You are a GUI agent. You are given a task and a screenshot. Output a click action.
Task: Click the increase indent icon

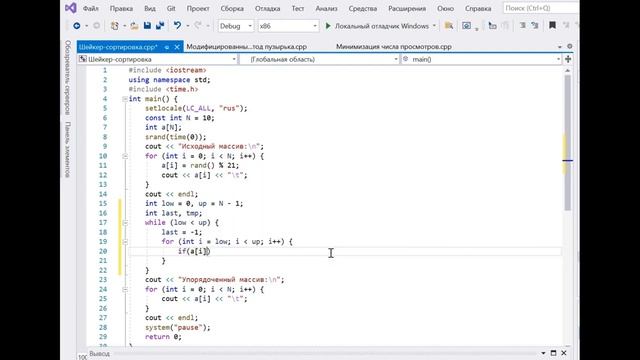(535, 26)
